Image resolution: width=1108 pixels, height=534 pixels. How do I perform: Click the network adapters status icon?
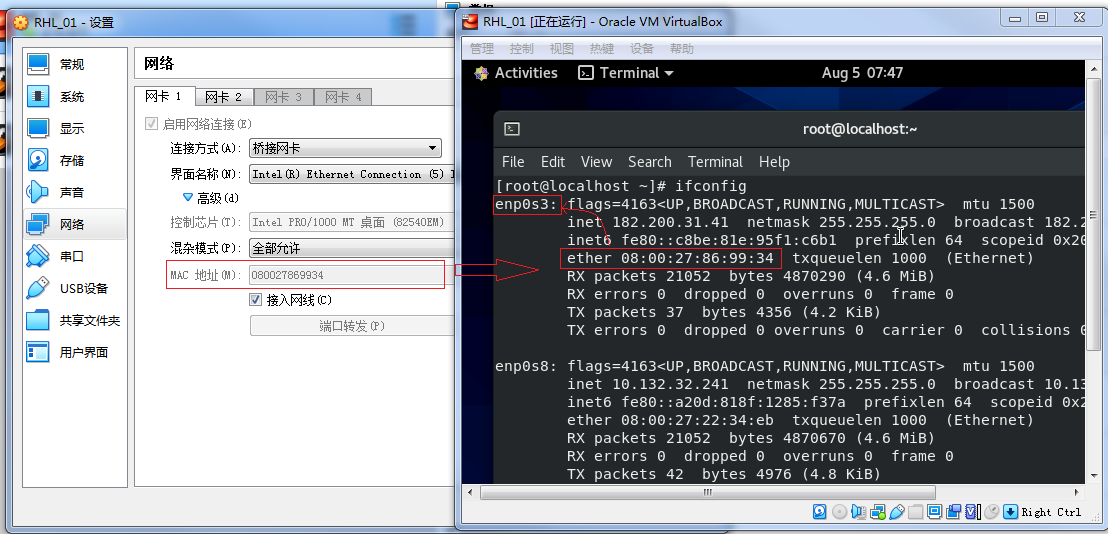878,511
